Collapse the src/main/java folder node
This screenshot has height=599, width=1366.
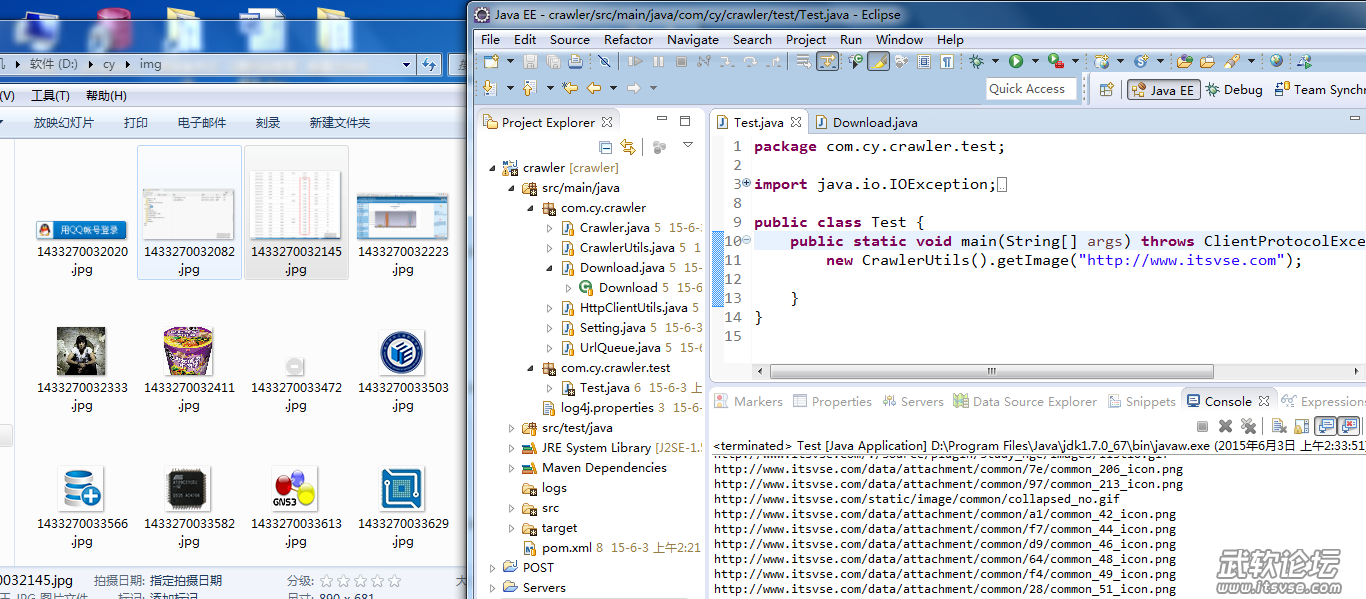[x=512, y=188]
